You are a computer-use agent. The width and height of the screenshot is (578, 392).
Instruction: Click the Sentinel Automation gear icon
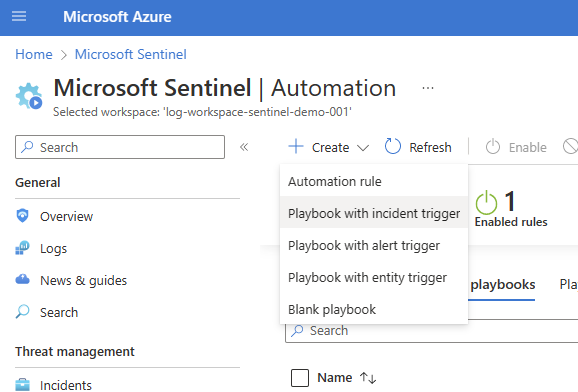[29, 96]
